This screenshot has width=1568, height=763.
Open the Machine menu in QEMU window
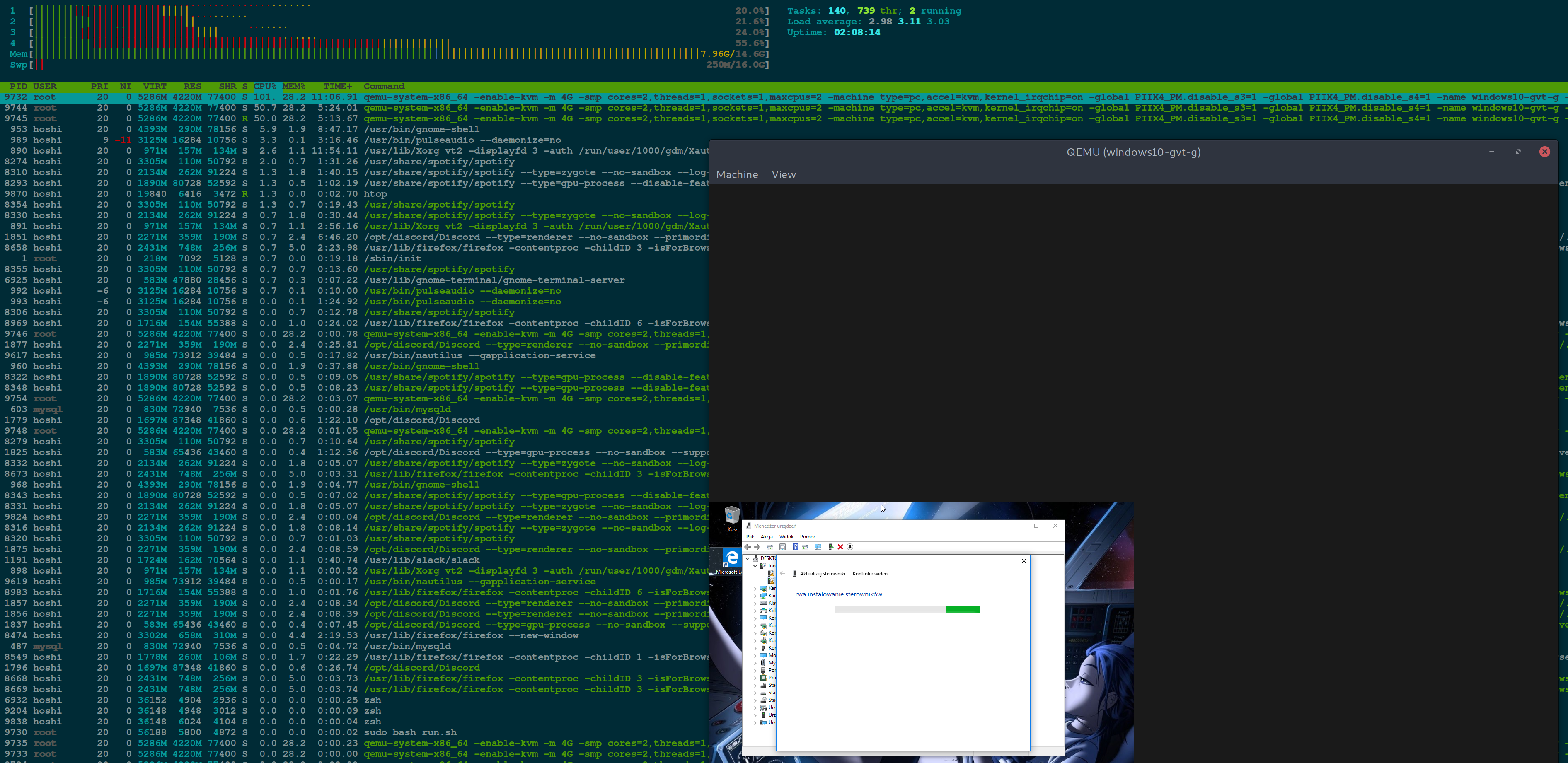coord(737,175)
